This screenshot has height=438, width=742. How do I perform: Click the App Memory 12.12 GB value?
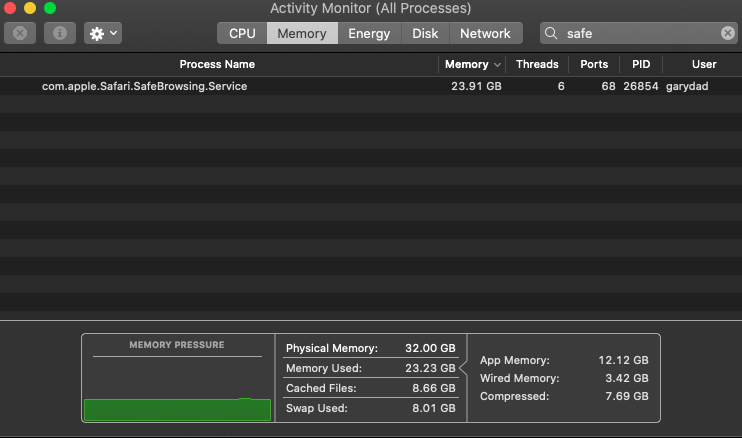(623, 360)
